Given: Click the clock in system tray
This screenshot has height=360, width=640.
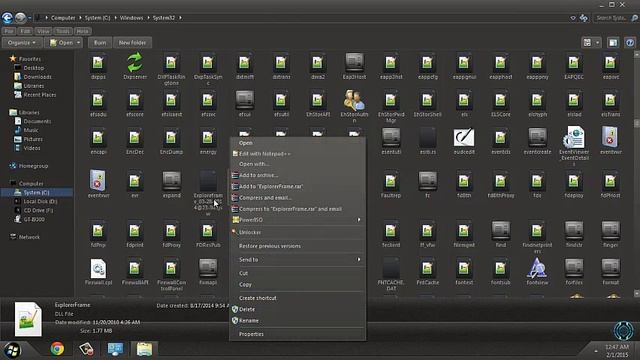Looking at the screenshot, I should [617, 351].
